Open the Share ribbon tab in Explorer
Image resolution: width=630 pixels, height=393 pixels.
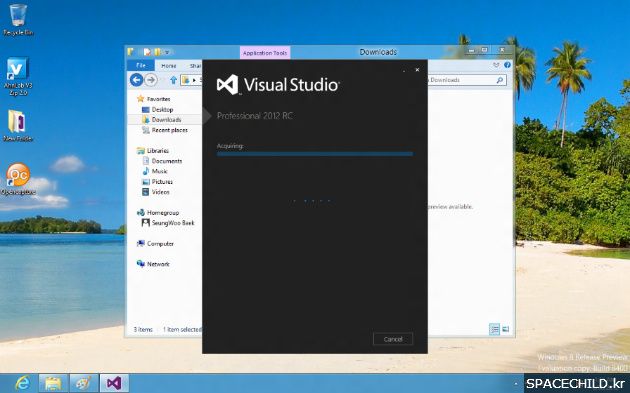(x=195, y=66)
